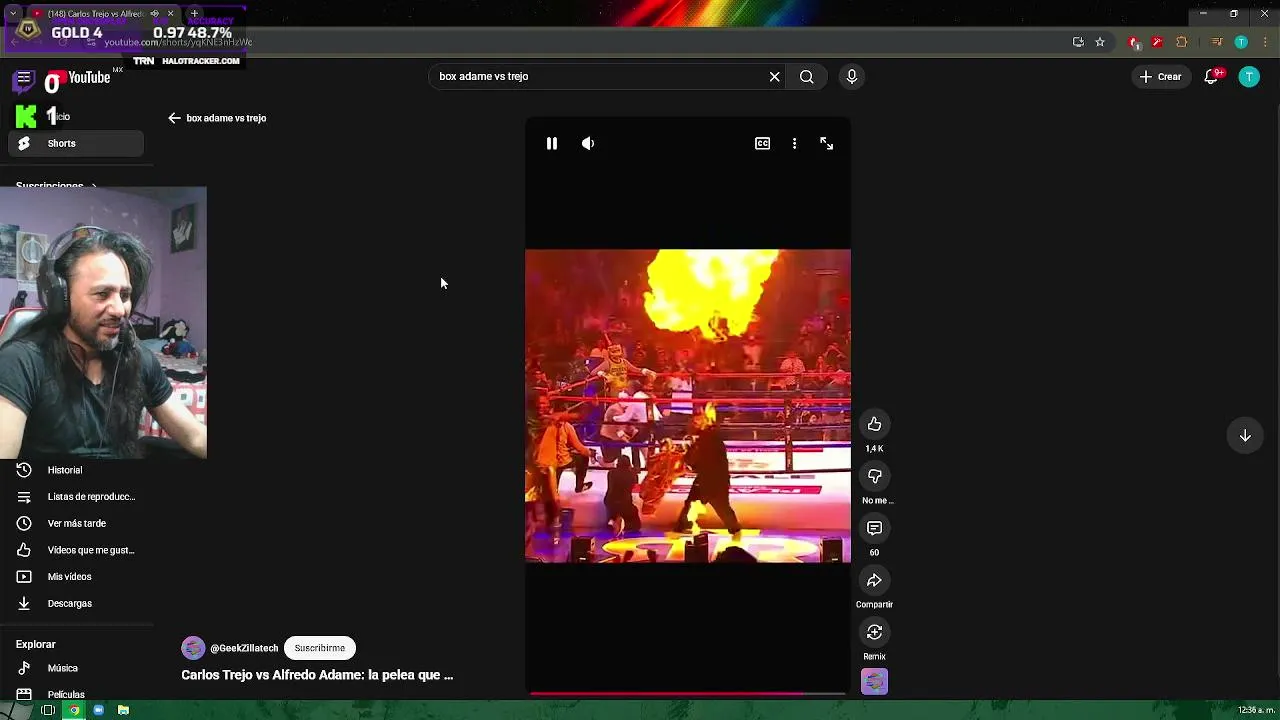Click the Explorar section heading
Screen dimensions: 1280x720
[36, 645]
